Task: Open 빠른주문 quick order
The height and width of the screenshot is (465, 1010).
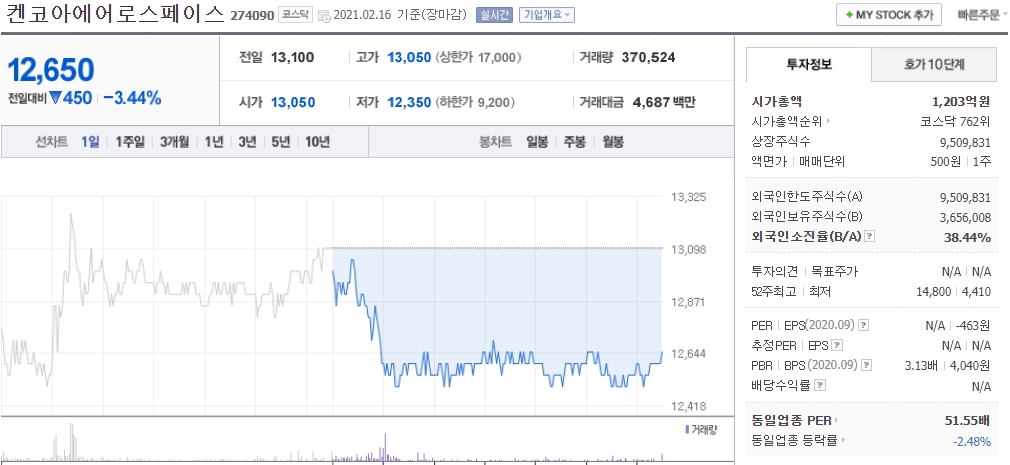Action: (x=980, y=15)
